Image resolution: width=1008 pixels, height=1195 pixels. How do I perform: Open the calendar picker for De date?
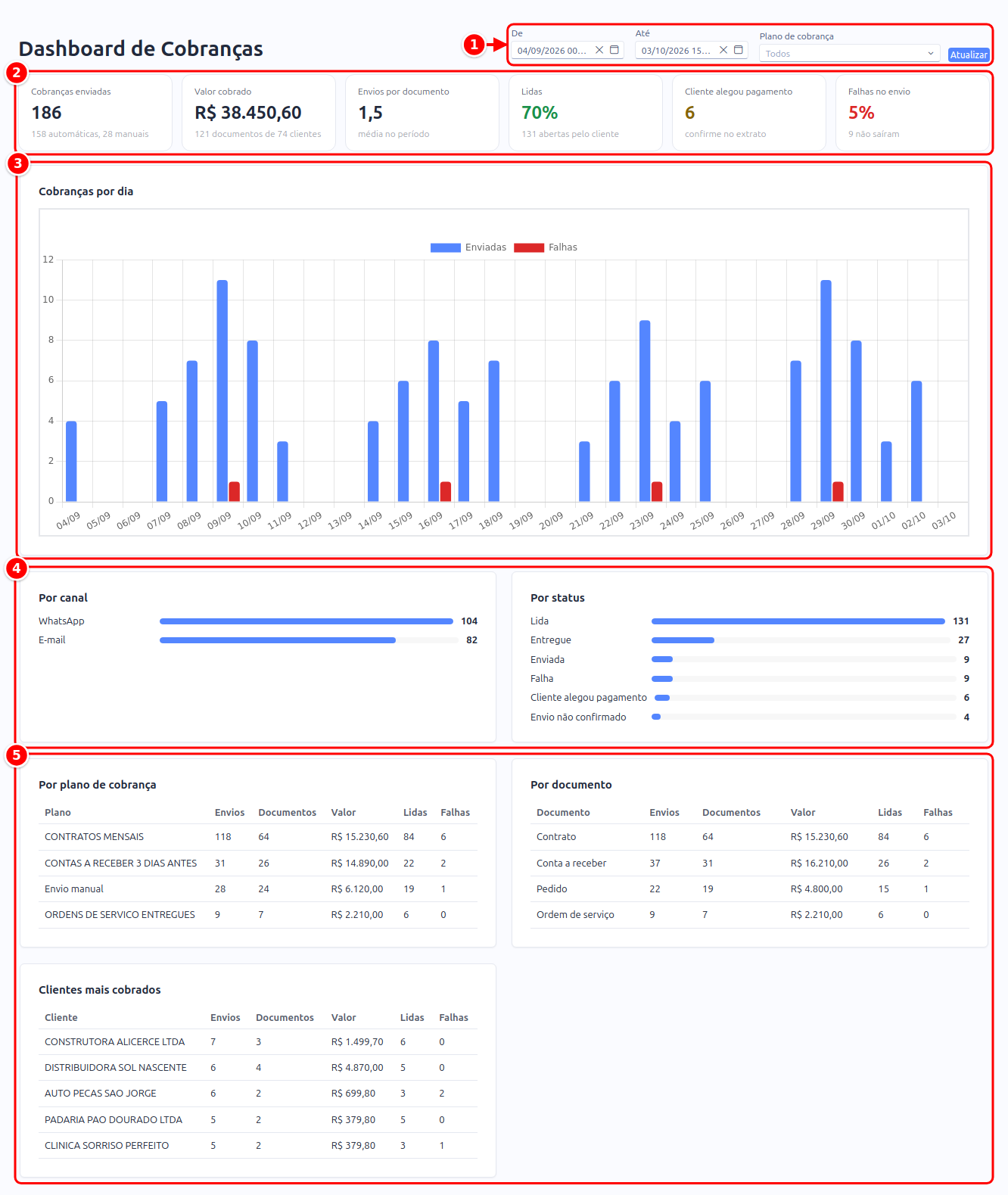pyautogui.click(x=614, y=50)
